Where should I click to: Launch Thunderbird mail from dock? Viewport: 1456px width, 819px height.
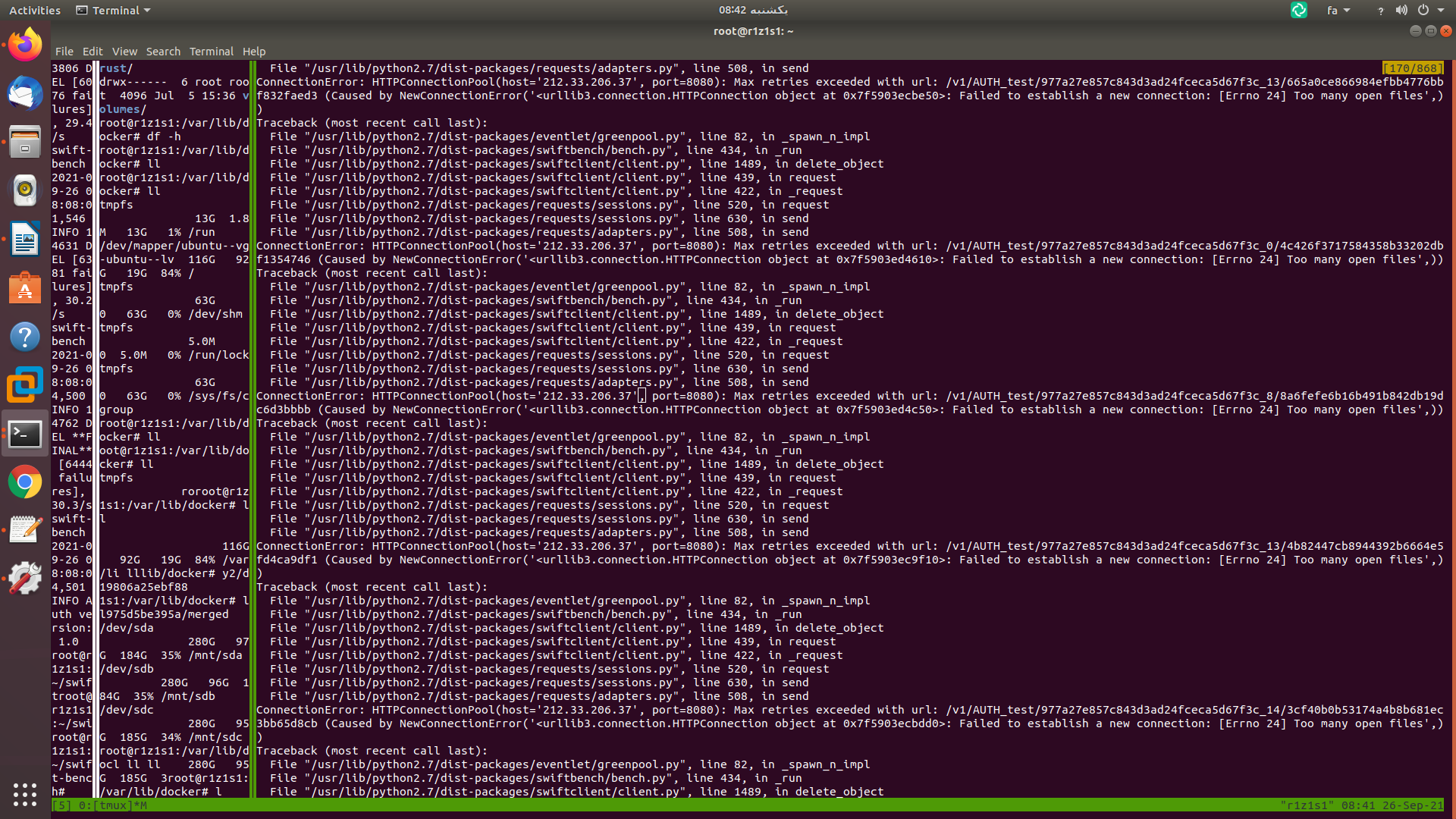(x=25, y=93)
